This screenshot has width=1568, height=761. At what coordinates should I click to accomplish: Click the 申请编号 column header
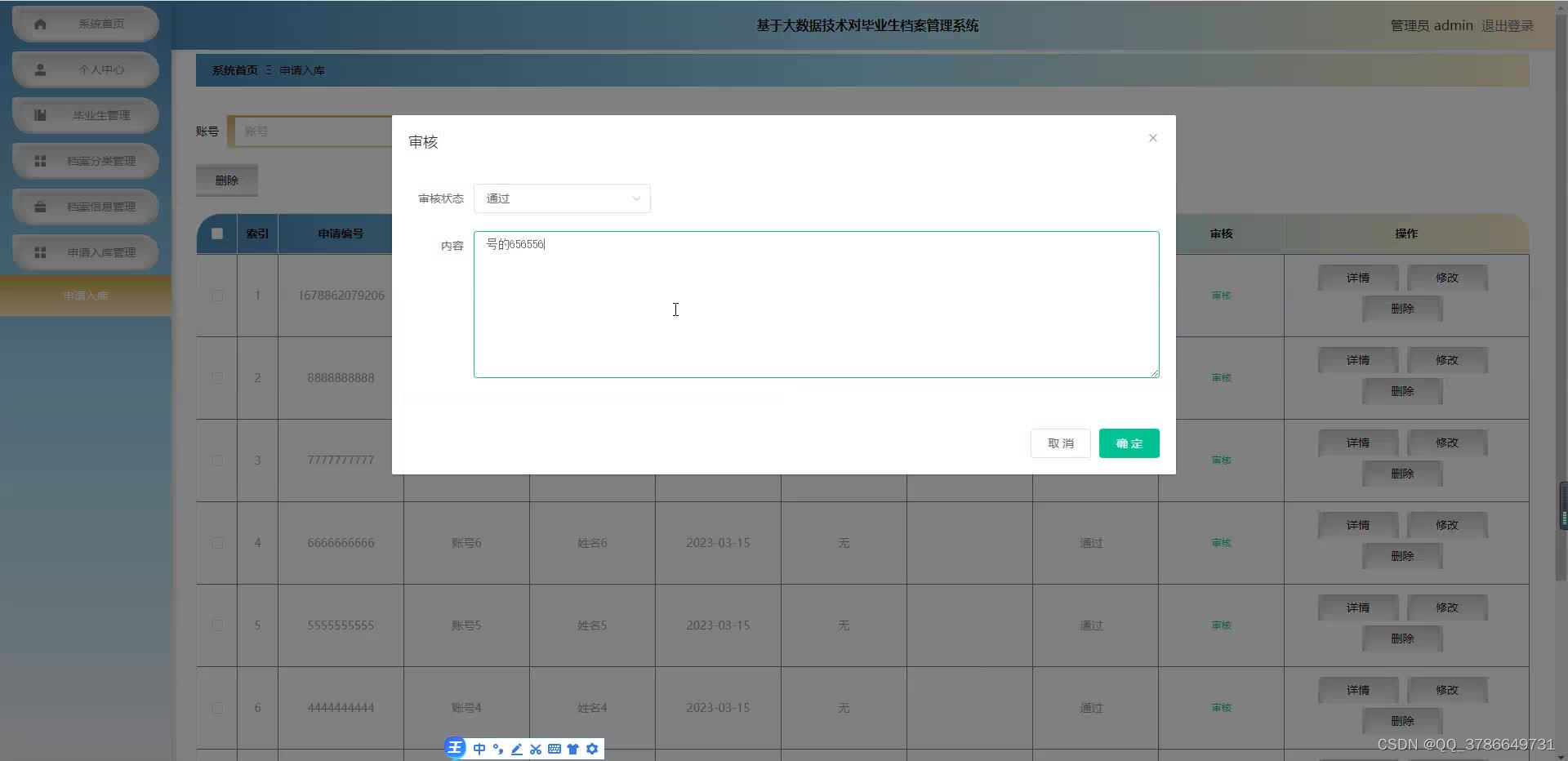(x=341, y=234)
